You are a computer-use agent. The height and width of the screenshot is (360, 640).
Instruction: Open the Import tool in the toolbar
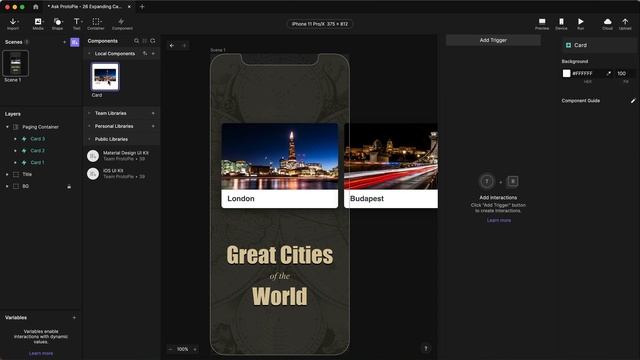(13, 24)
